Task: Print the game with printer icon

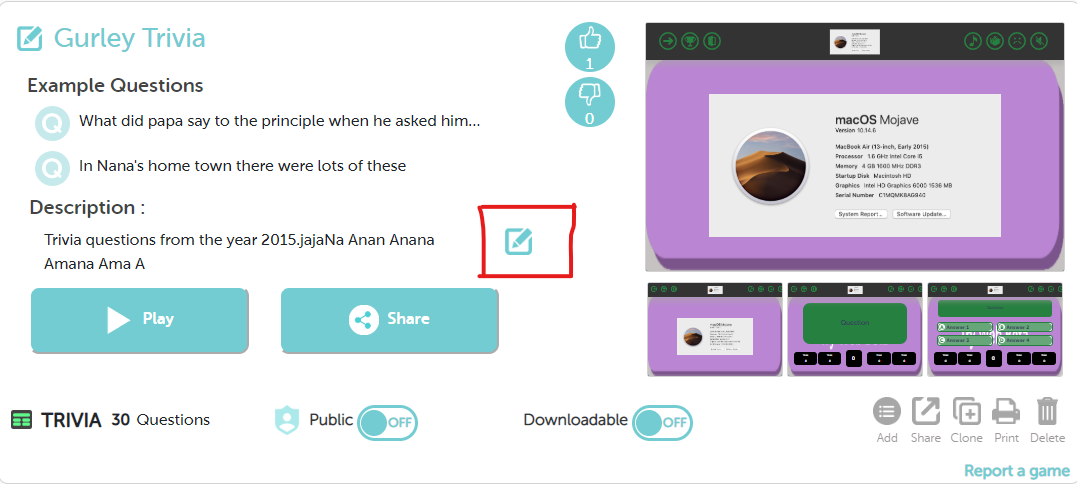Action: [x=1006, y=411]
